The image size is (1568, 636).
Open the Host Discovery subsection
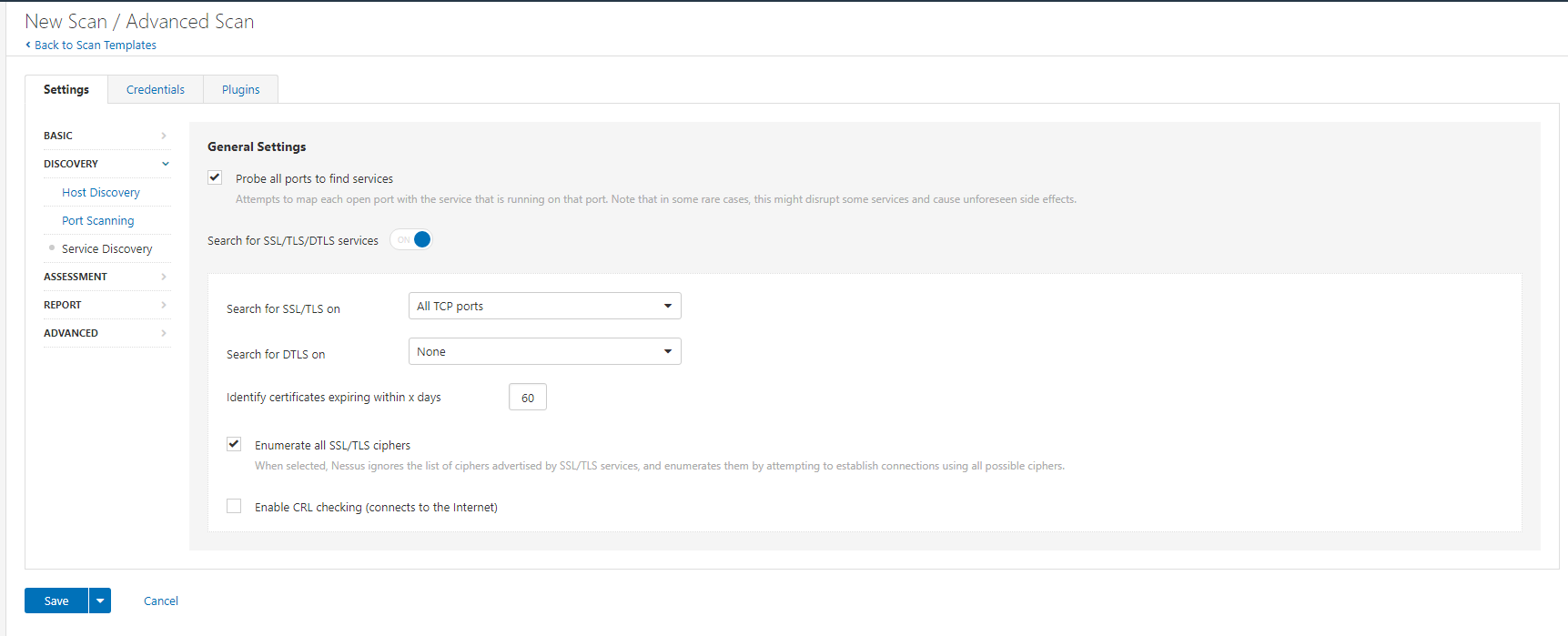pyautogui.click(x=101, y=192)
